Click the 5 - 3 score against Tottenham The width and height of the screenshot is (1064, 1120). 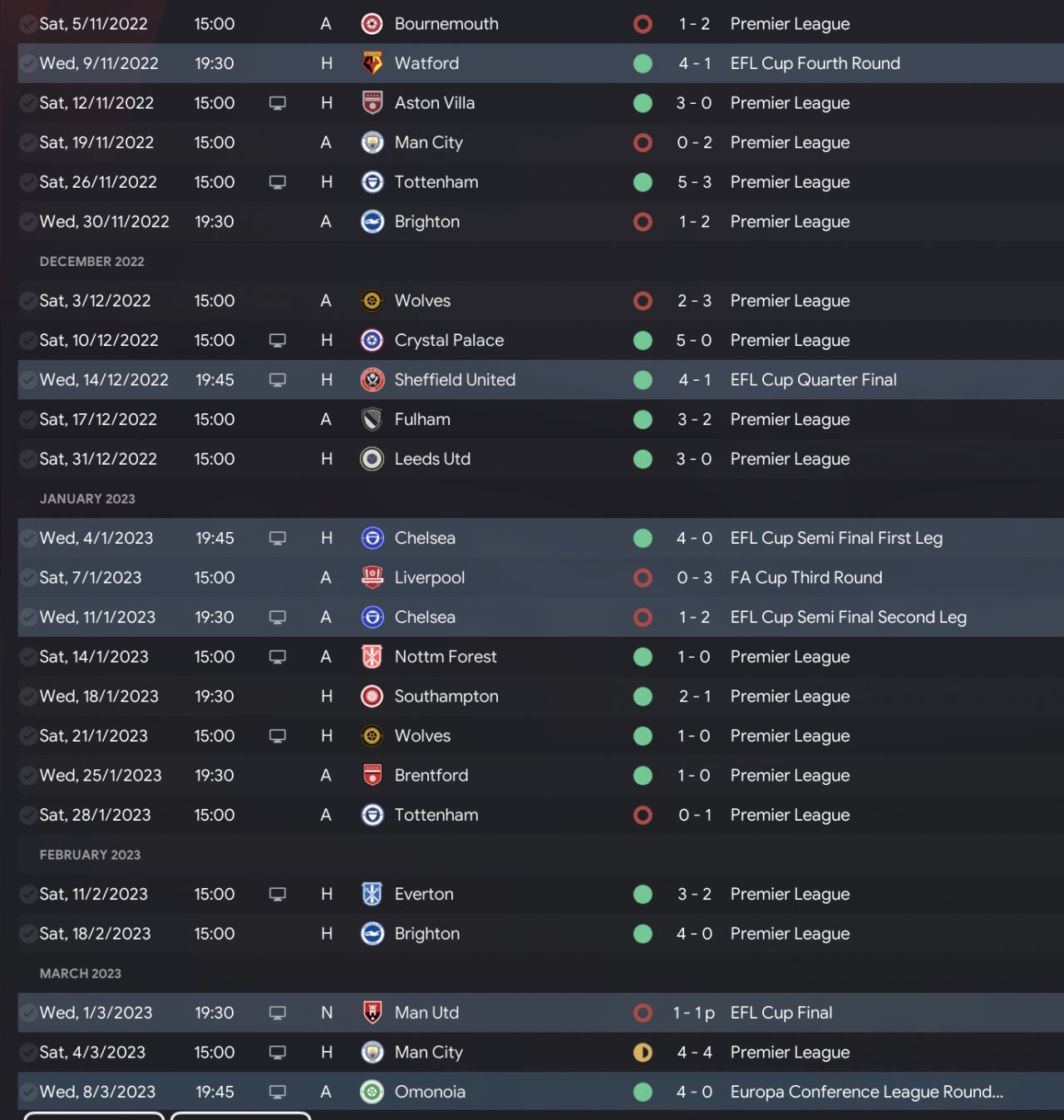694,182
